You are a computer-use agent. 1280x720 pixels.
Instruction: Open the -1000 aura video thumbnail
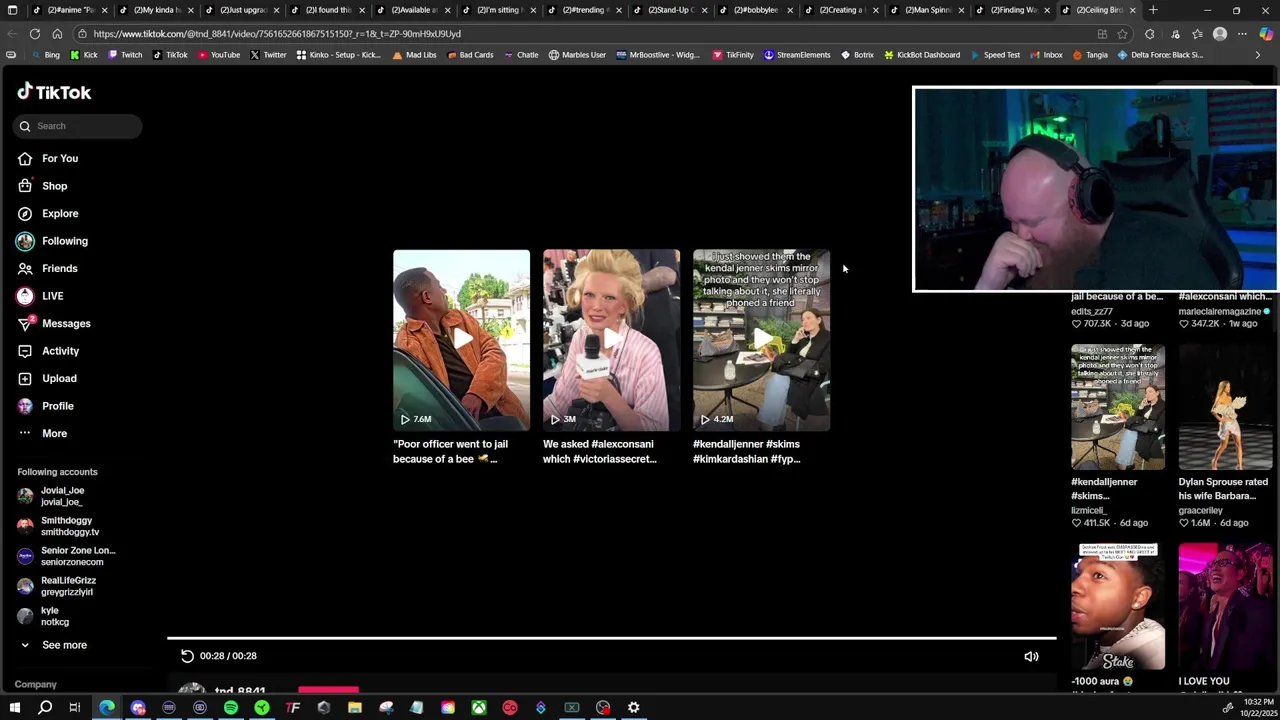click(x=1118, y=606)
